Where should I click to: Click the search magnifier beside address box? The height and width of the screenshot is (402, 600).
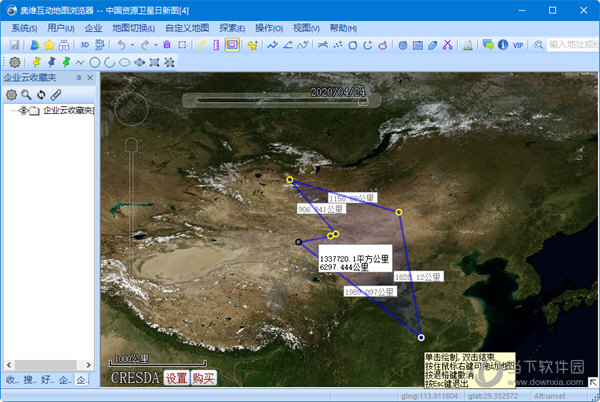(x=538, y=45)
